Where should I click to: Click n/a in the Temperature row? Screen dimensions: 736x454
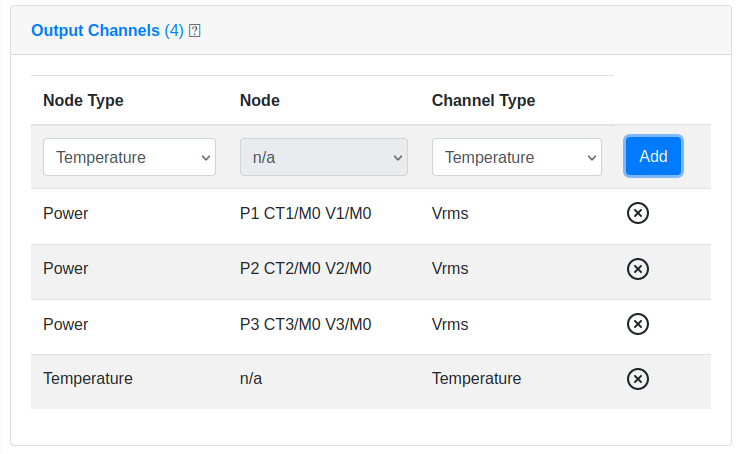coord(251,378)
